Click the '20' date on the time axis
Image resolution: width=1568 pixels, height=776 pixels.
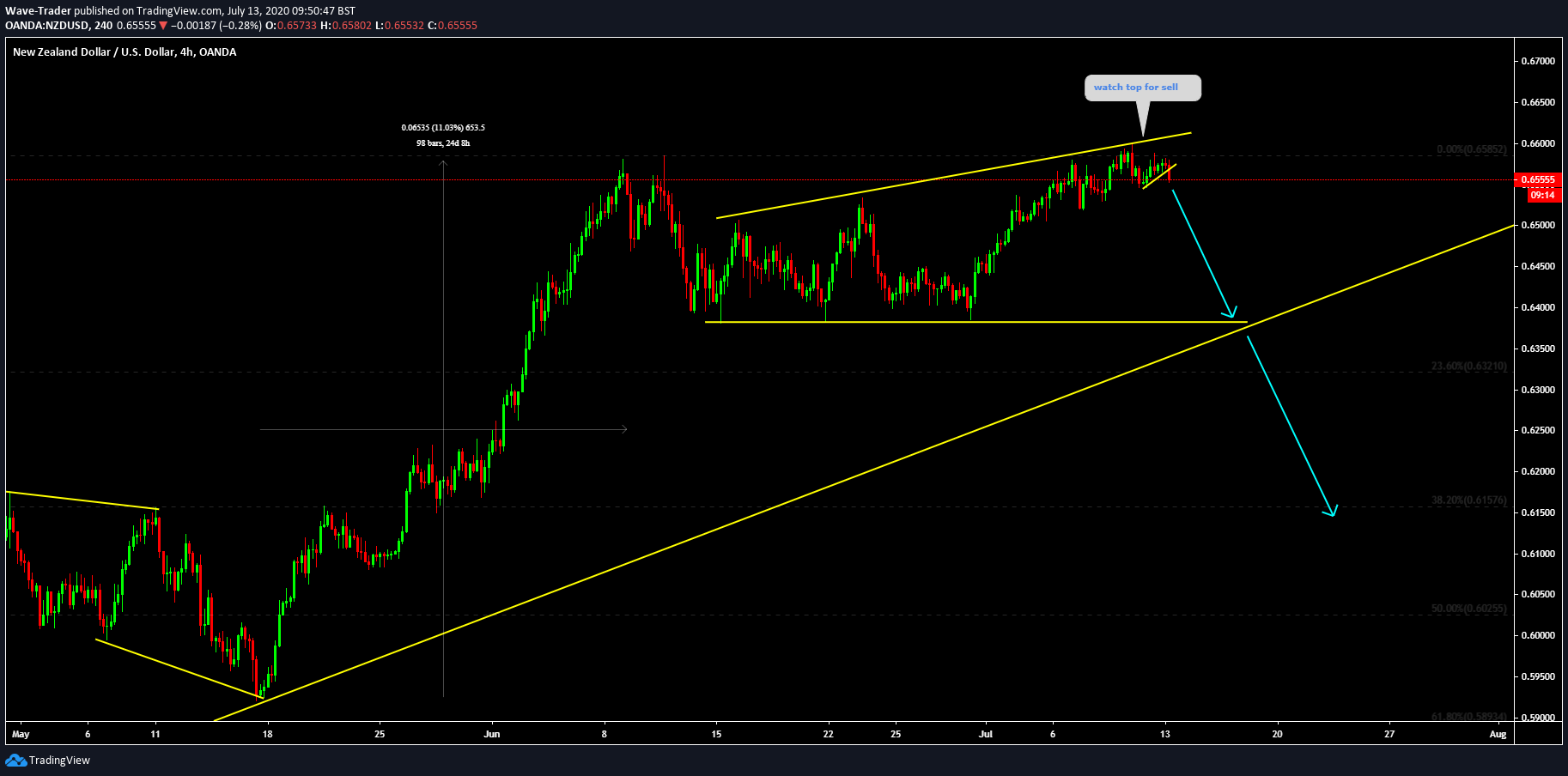1278,734
